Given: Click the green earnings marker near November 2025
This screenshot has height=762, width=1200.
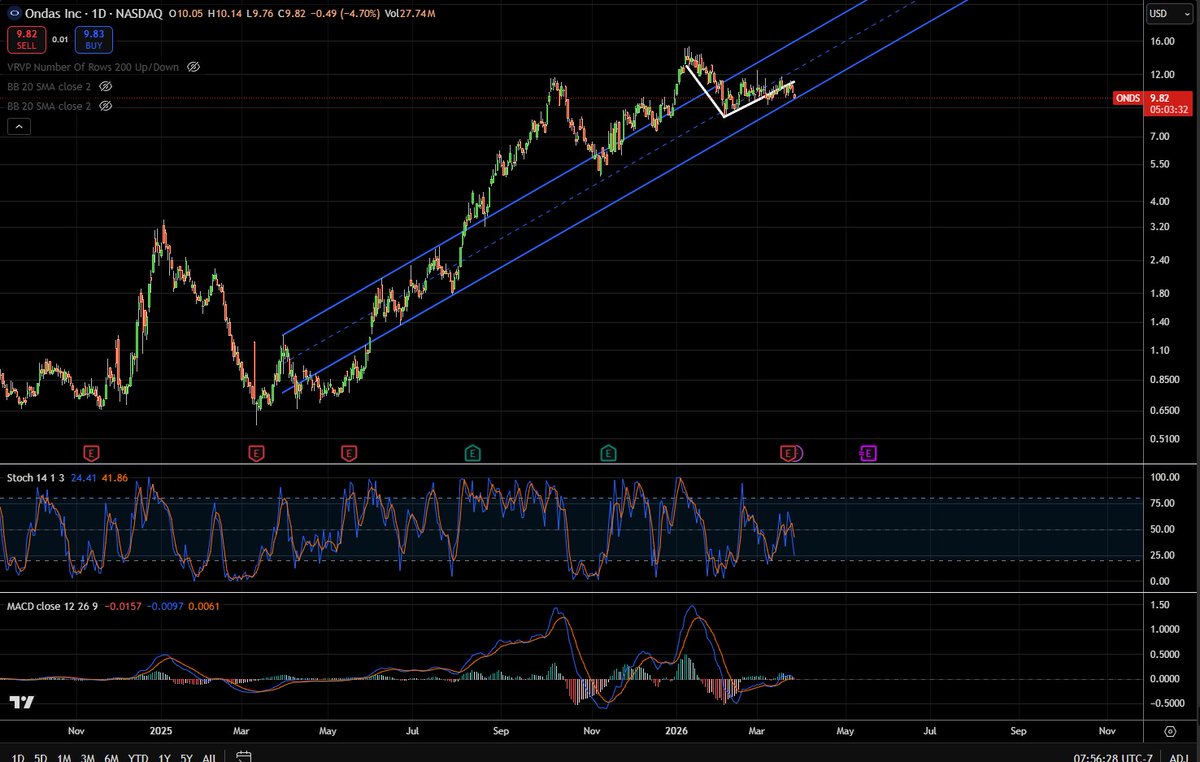Looking at the screenshot, I should (607, 453).
